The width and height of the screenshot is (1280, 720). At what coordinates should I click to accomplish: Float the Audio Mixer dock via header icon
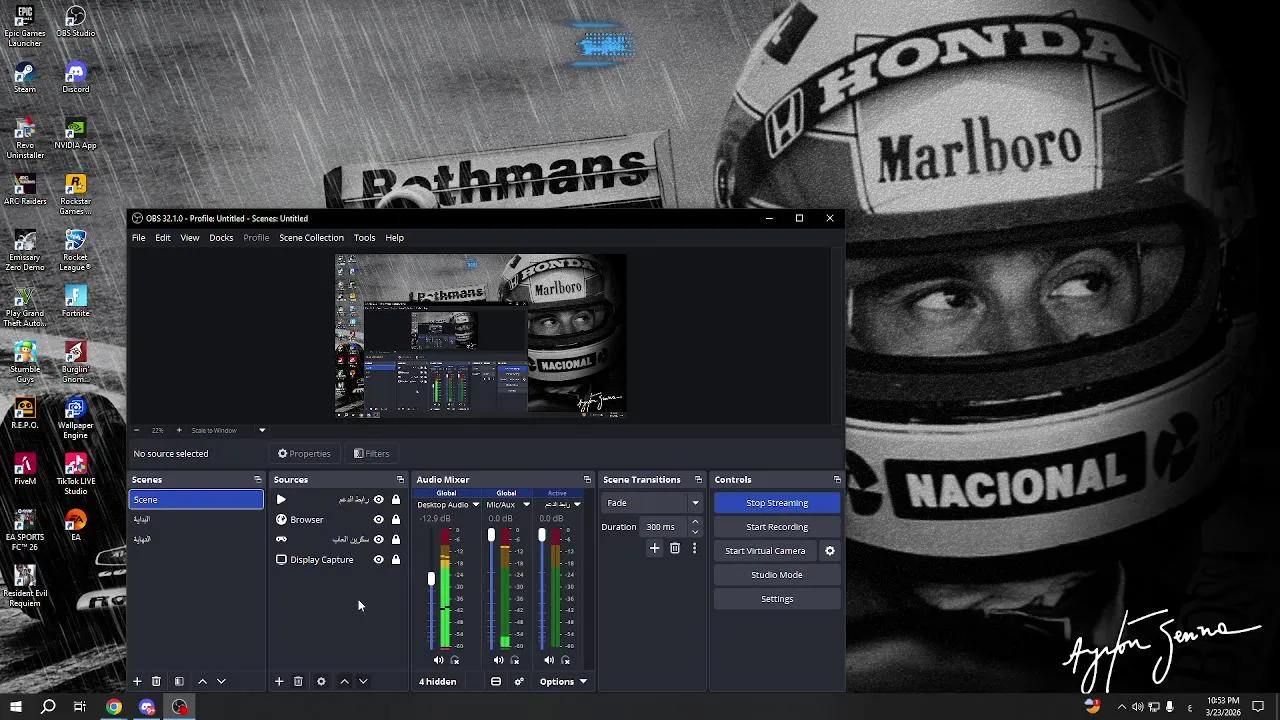coord(587,479)
